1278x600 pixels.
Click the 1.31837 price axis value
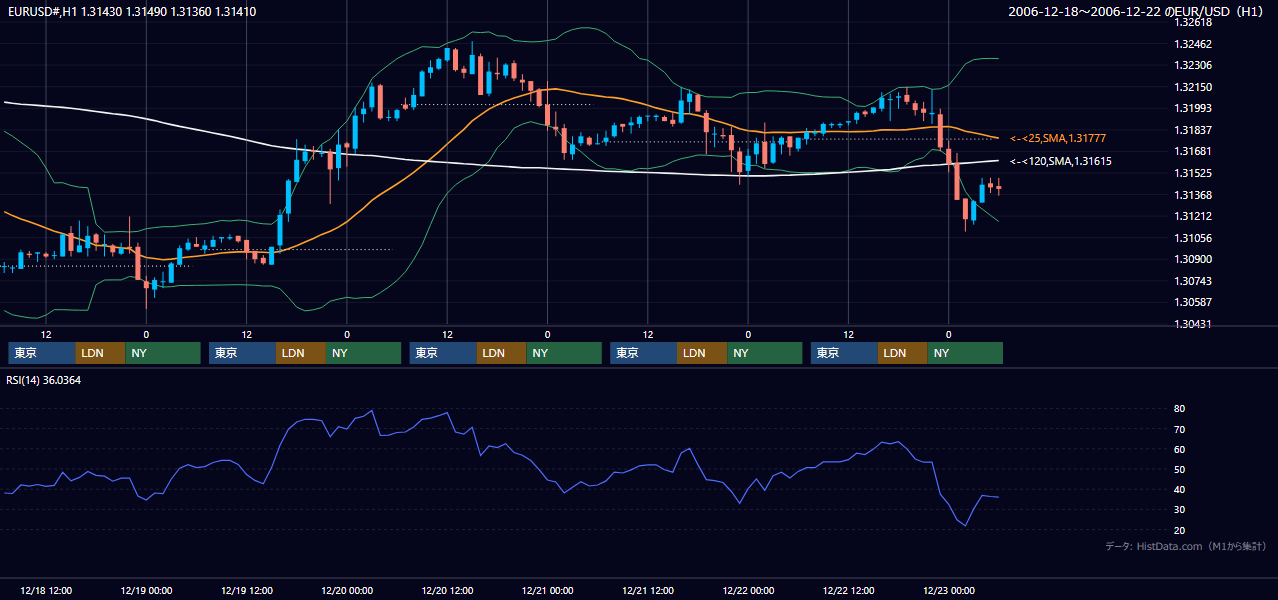(1193, 130)
